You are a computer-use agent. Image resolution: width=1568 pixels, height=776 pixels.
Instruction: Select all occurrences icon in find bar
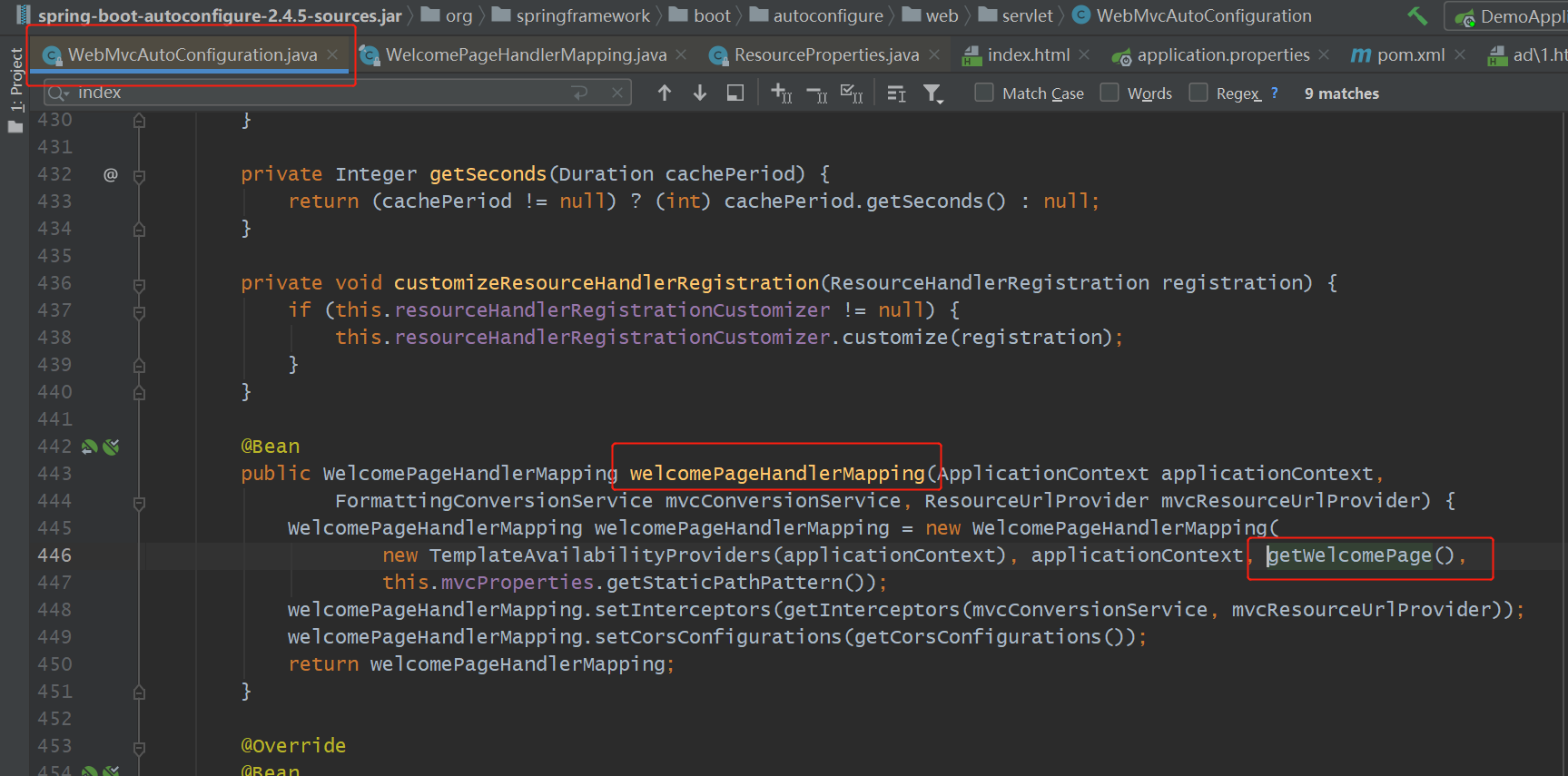[852, 93]
